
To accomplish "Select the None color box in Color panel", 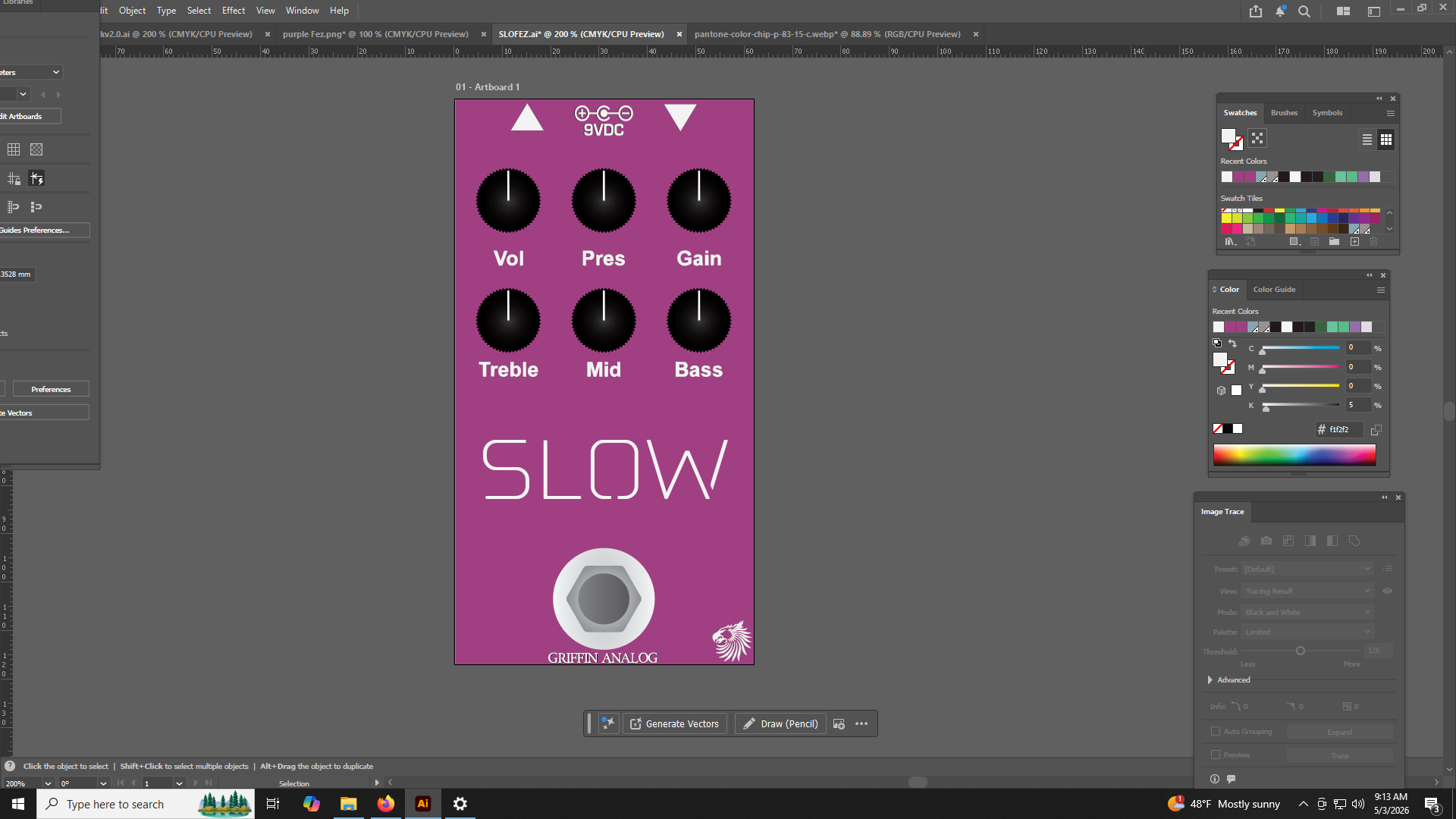I will tap(1218, 428).
